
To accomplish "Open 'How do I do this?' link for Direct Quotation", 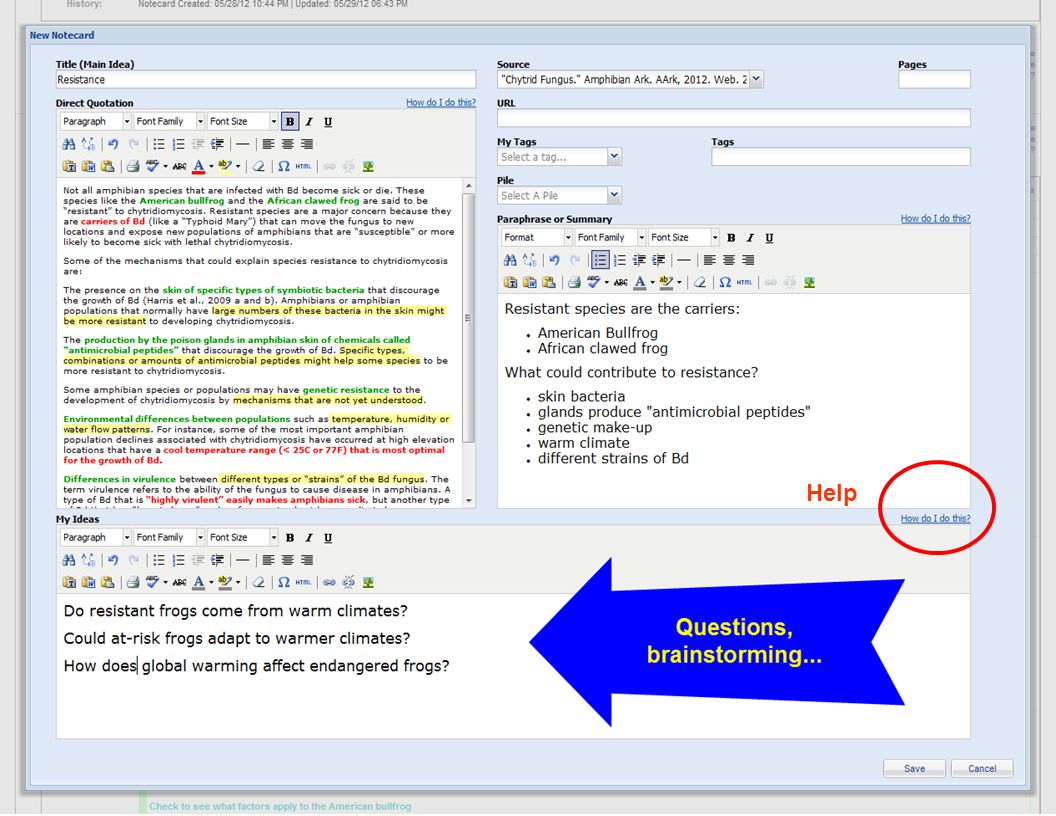I will 440,102.
